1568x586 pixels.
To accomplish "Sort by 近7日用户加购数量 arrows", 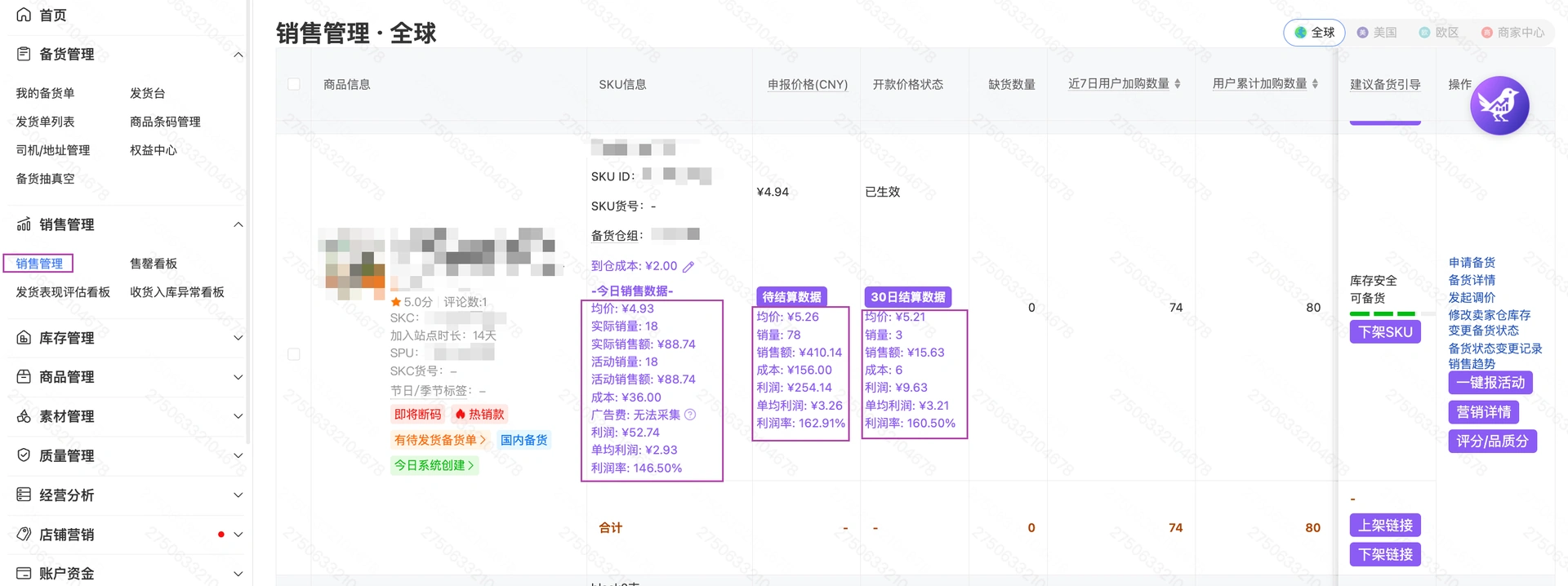I will pos(1178,84).
